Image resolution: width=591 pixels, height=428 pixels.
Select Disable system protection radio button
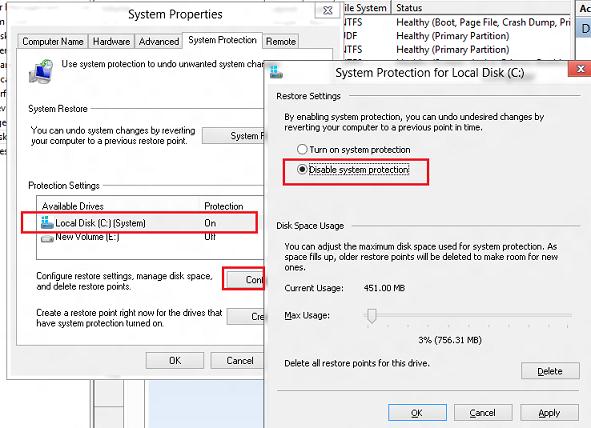pyautogui.click(x=302, y=170)
